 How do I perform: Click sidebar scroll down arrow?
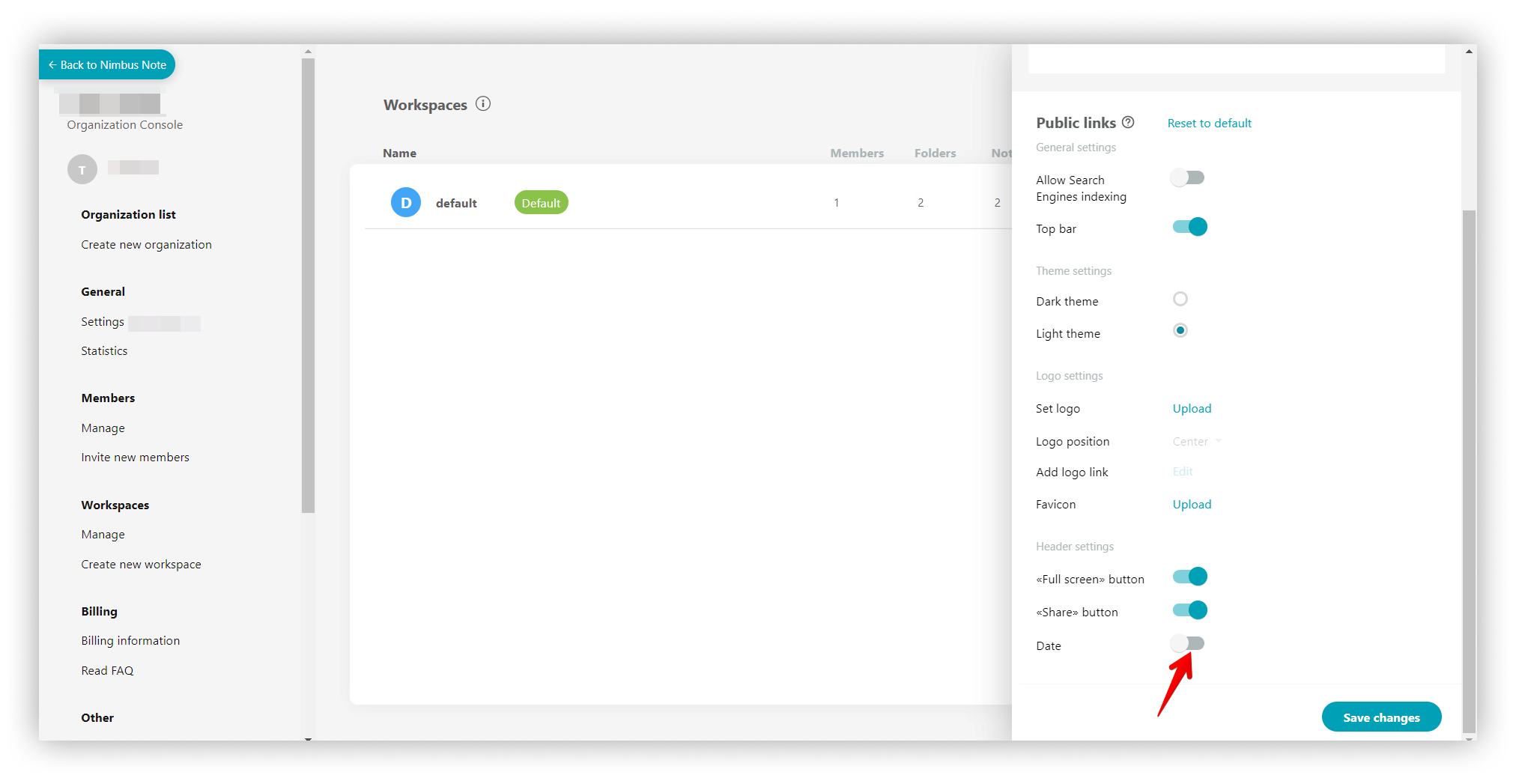(x=308, y=738)
